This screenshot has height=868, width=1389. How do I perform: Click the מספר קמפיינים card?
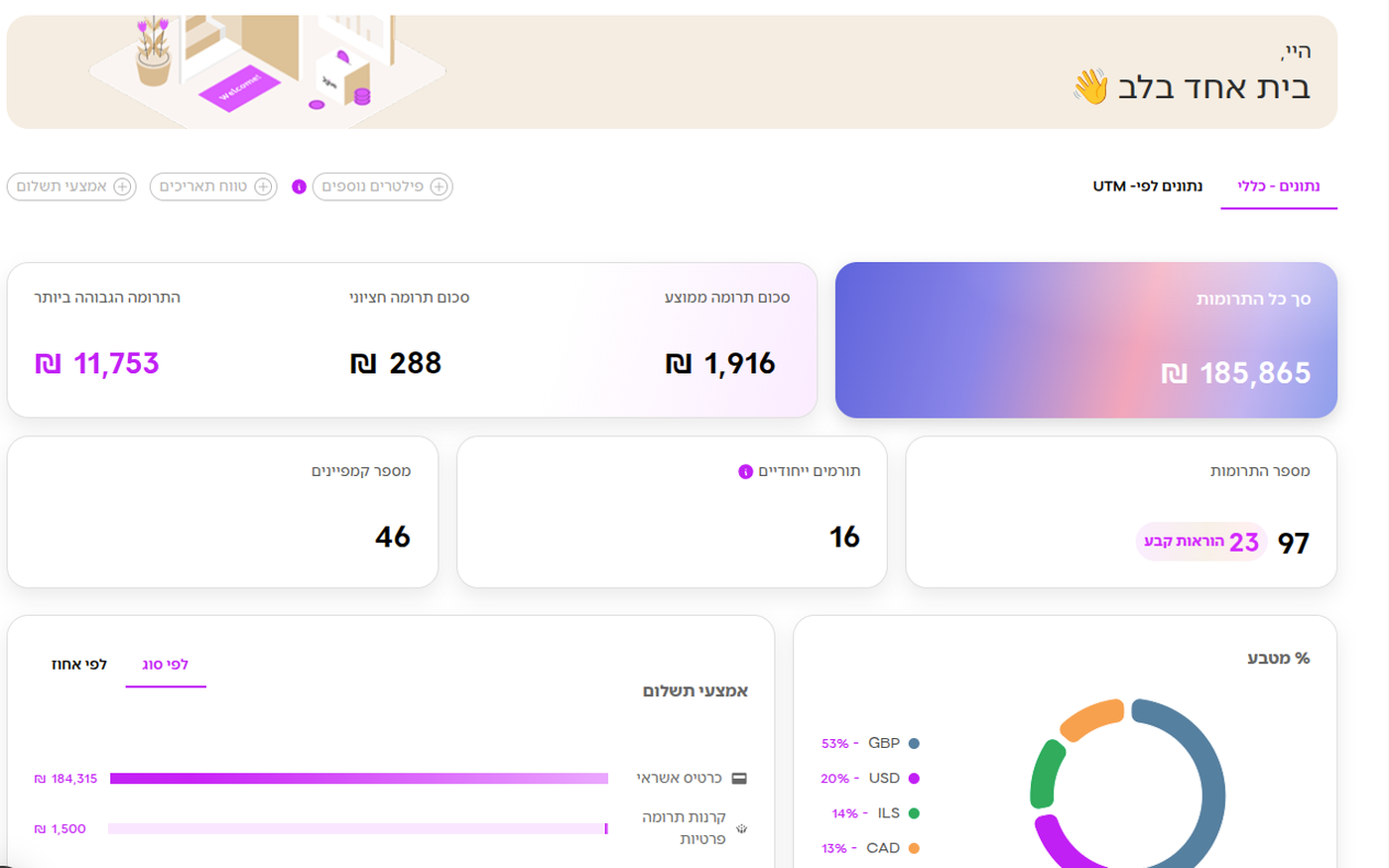click(x=222, y=512)
